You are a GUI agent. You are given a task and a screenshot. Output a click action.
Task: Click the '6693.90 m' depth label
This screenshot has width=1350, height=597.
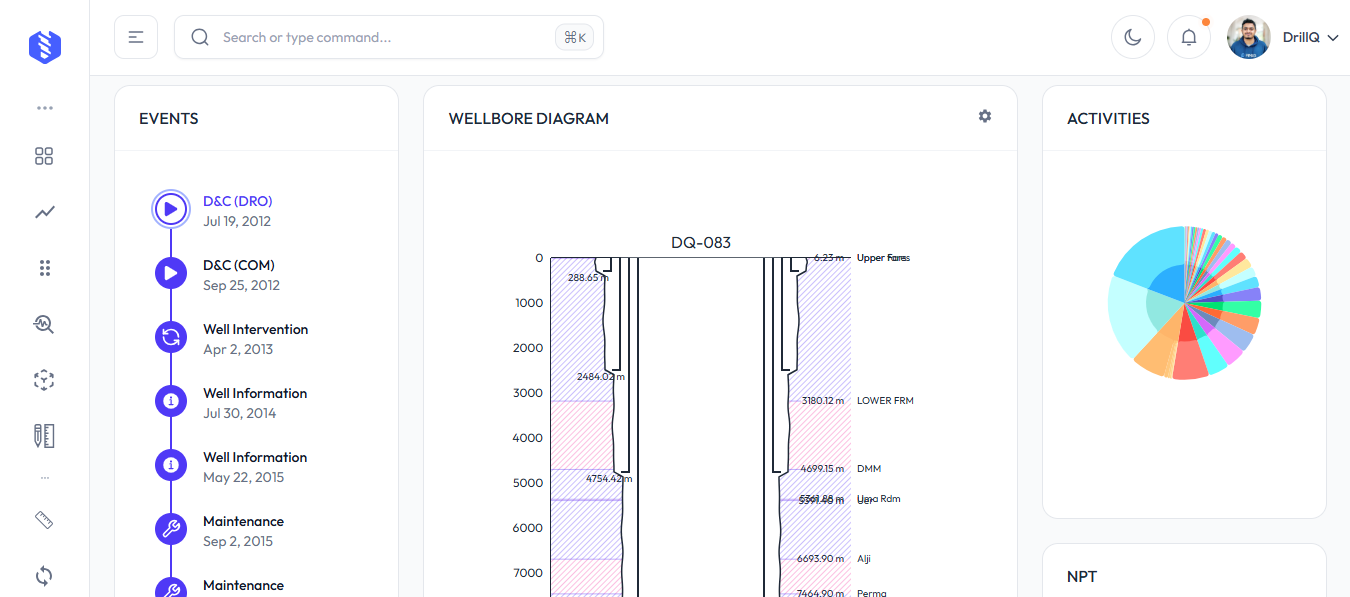click(x=820, y=559)
